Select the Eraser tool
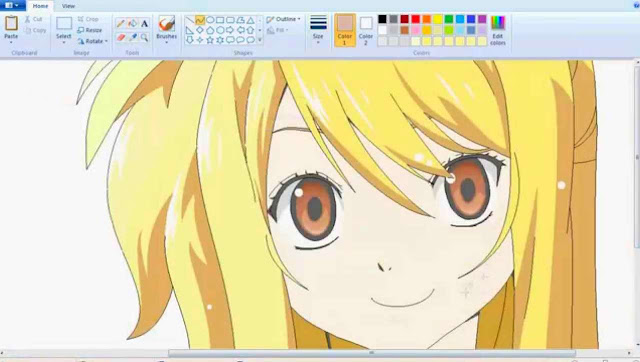Image resolution: width=640 pixels, height=362 pixels. 120,38
